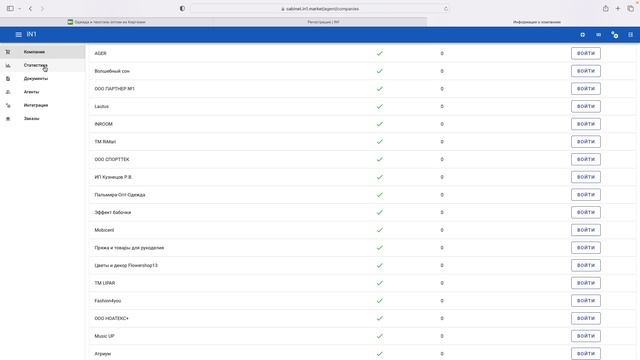Click ВОЙТИ in the Волшебный сон row

tap(586, 71)
